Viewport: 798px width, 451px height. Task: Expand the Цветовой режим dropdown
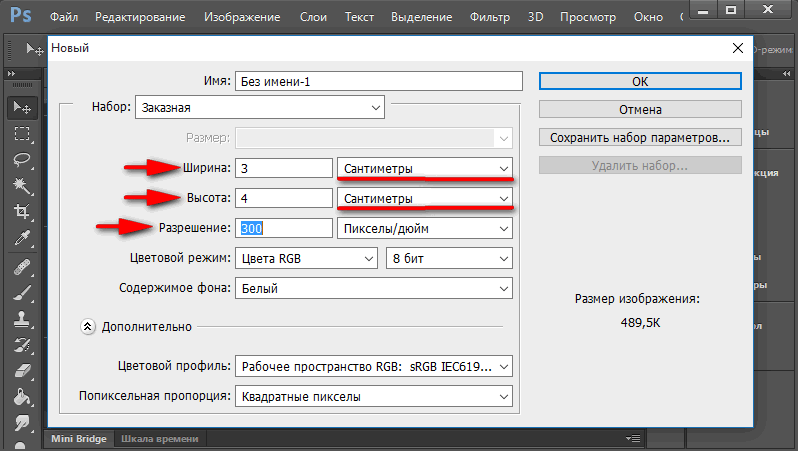(306, 258)
